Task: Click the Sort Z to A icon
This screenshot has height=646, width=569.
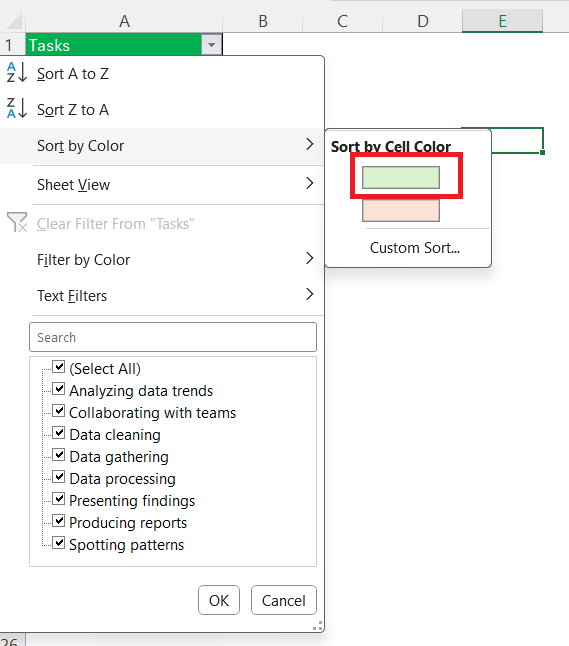Action: pos(16,108)
